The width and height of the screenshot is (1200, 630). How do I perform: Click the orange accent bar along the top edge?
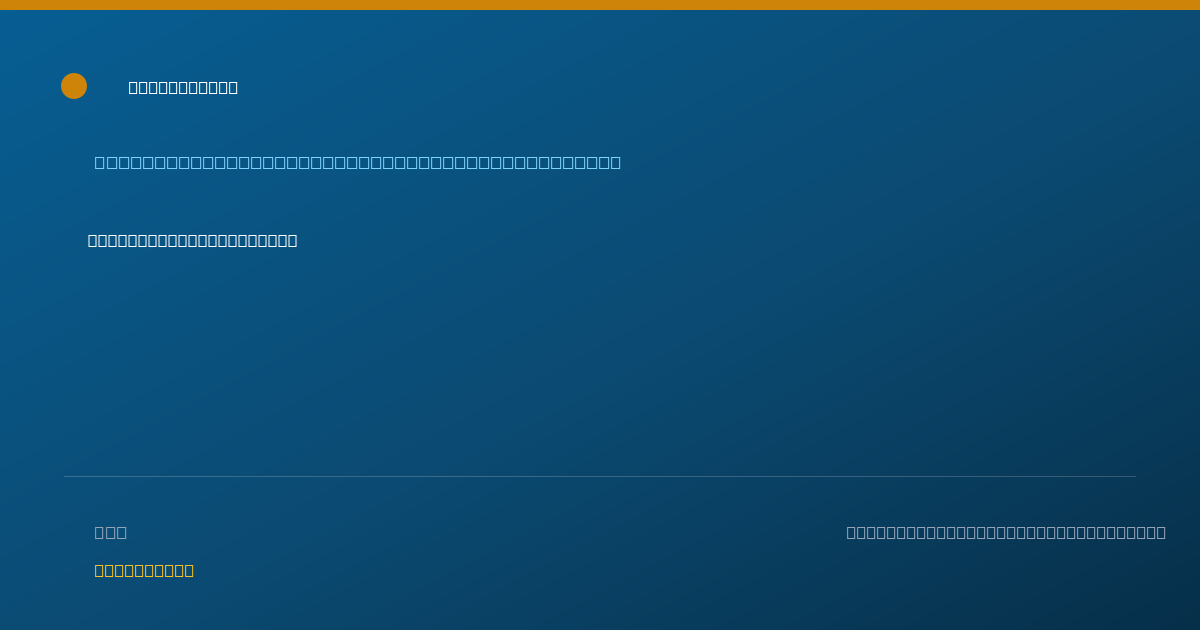pyautogui.click(x=600, y=5)
